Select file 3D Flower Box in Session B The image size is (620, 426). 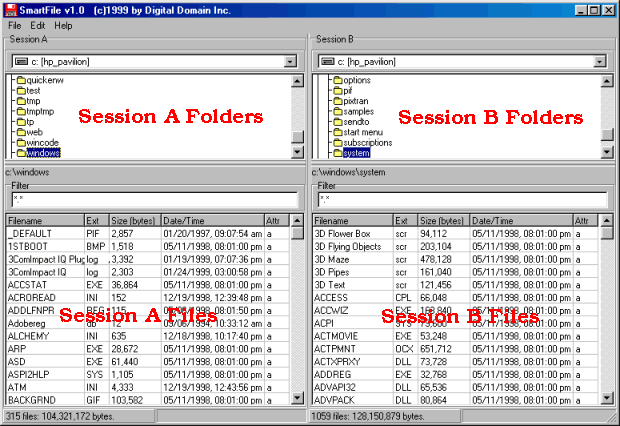point(342,234)
